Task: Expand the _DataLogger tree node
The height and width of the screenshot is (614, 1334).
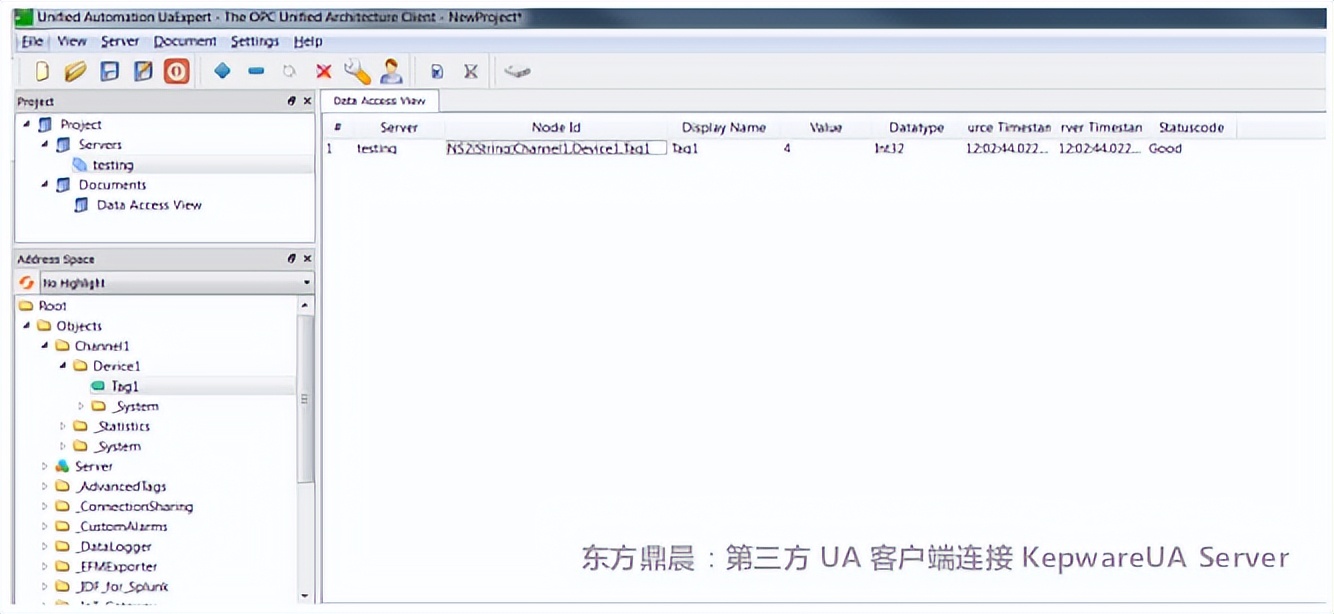Action: (45, 546)
